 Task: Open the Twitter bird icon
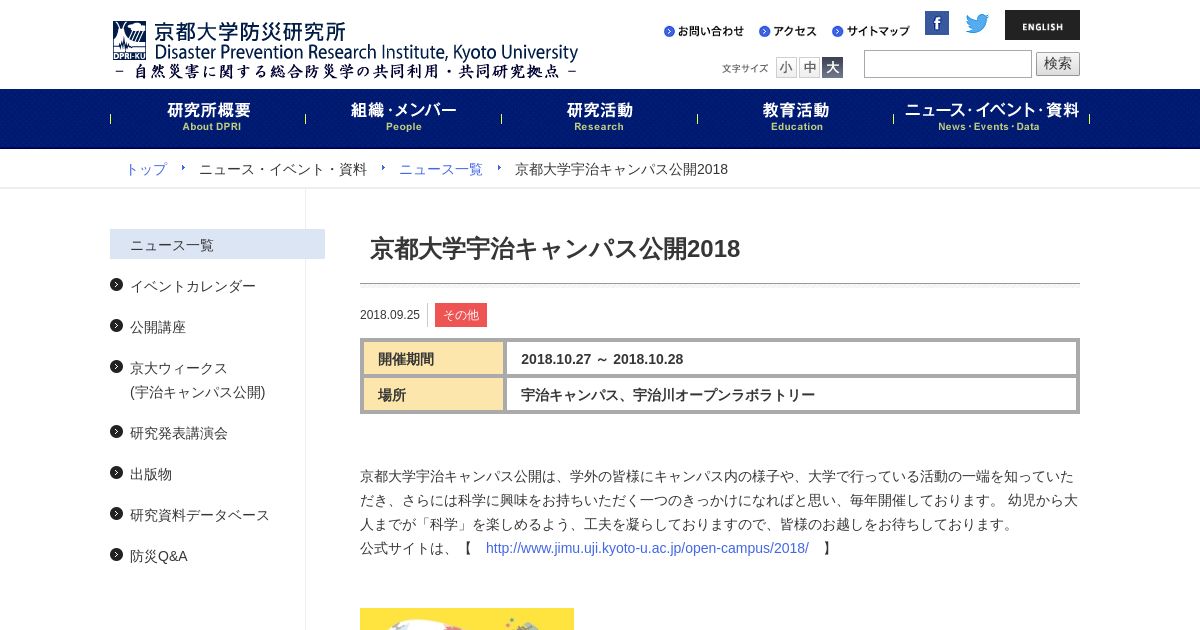[977, 23]
